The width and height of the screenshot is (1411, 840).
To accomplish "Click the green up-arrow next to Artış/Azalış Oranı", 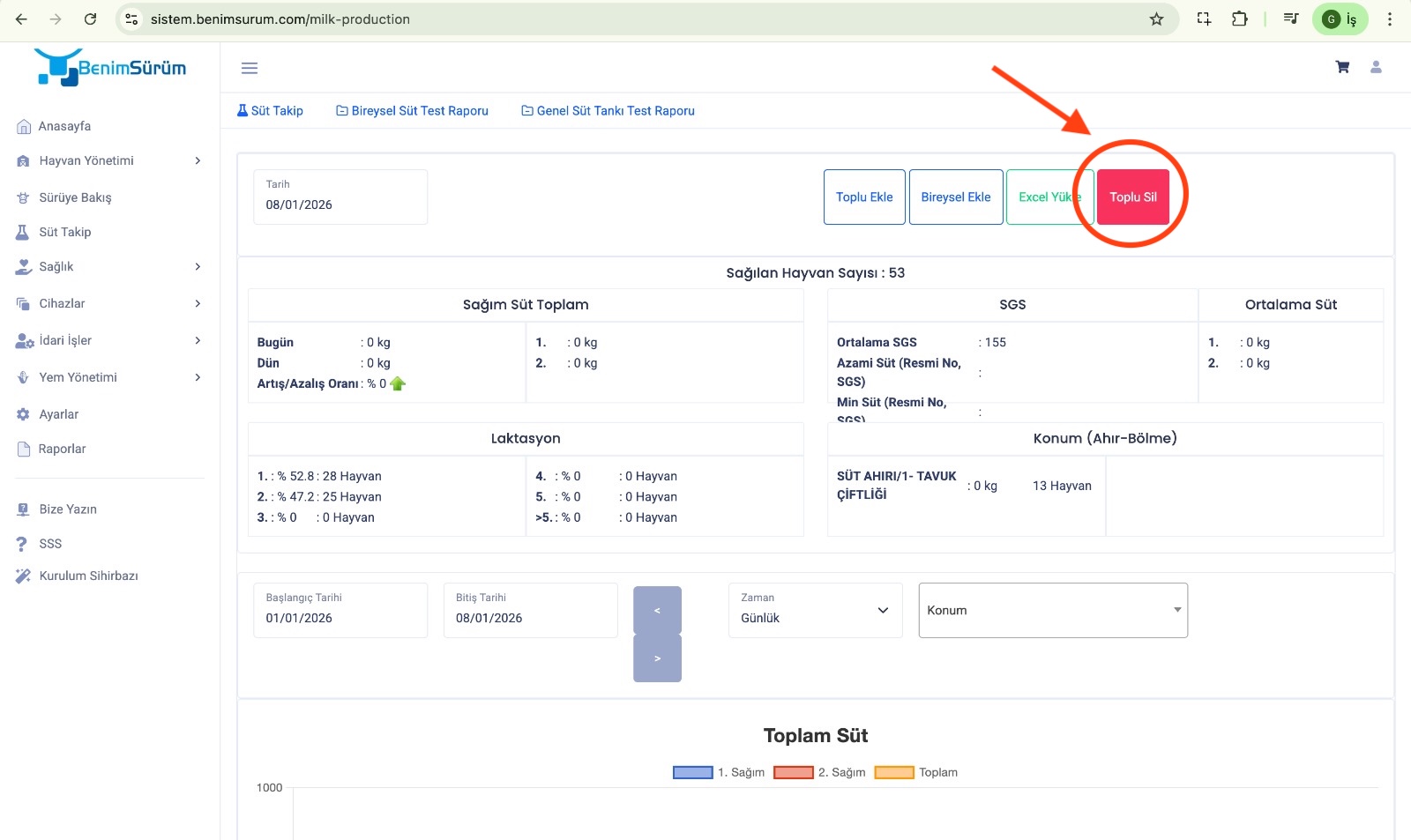I will point(398,383).
